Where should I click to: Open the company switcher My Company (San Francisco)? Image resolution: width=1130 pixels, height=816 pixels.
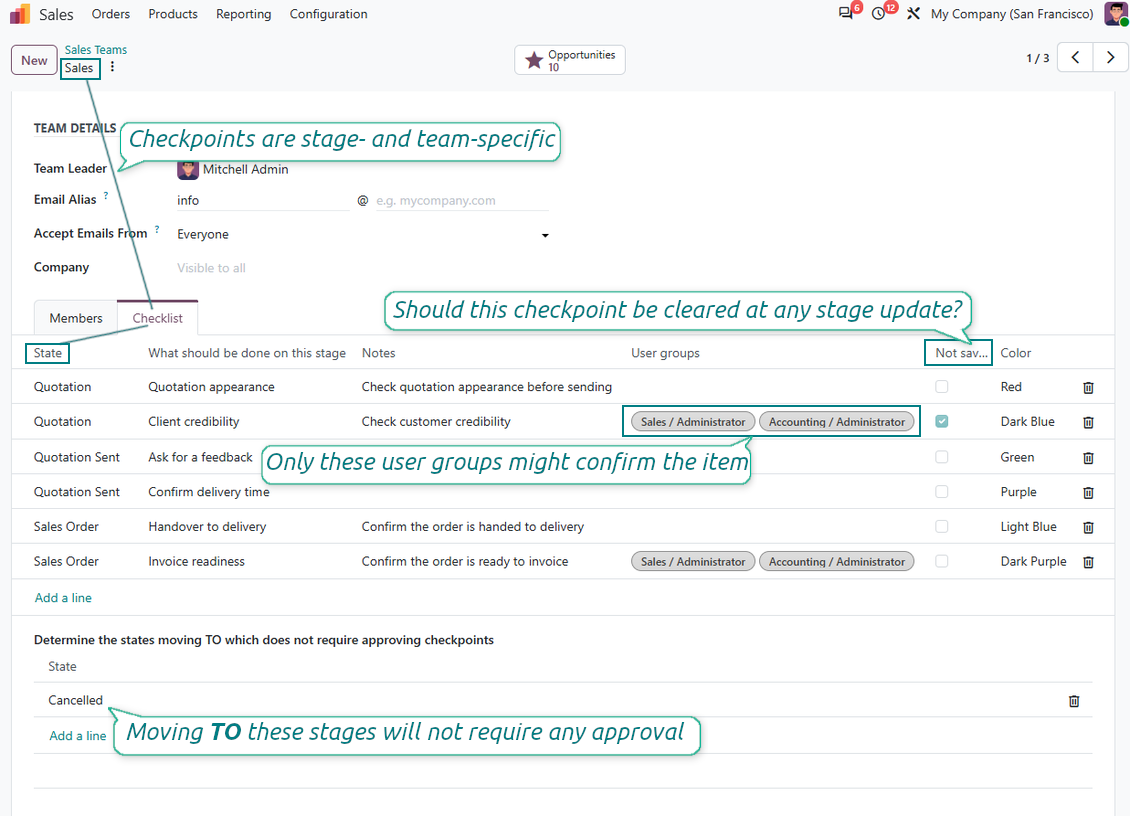[x=1012, y=14]
